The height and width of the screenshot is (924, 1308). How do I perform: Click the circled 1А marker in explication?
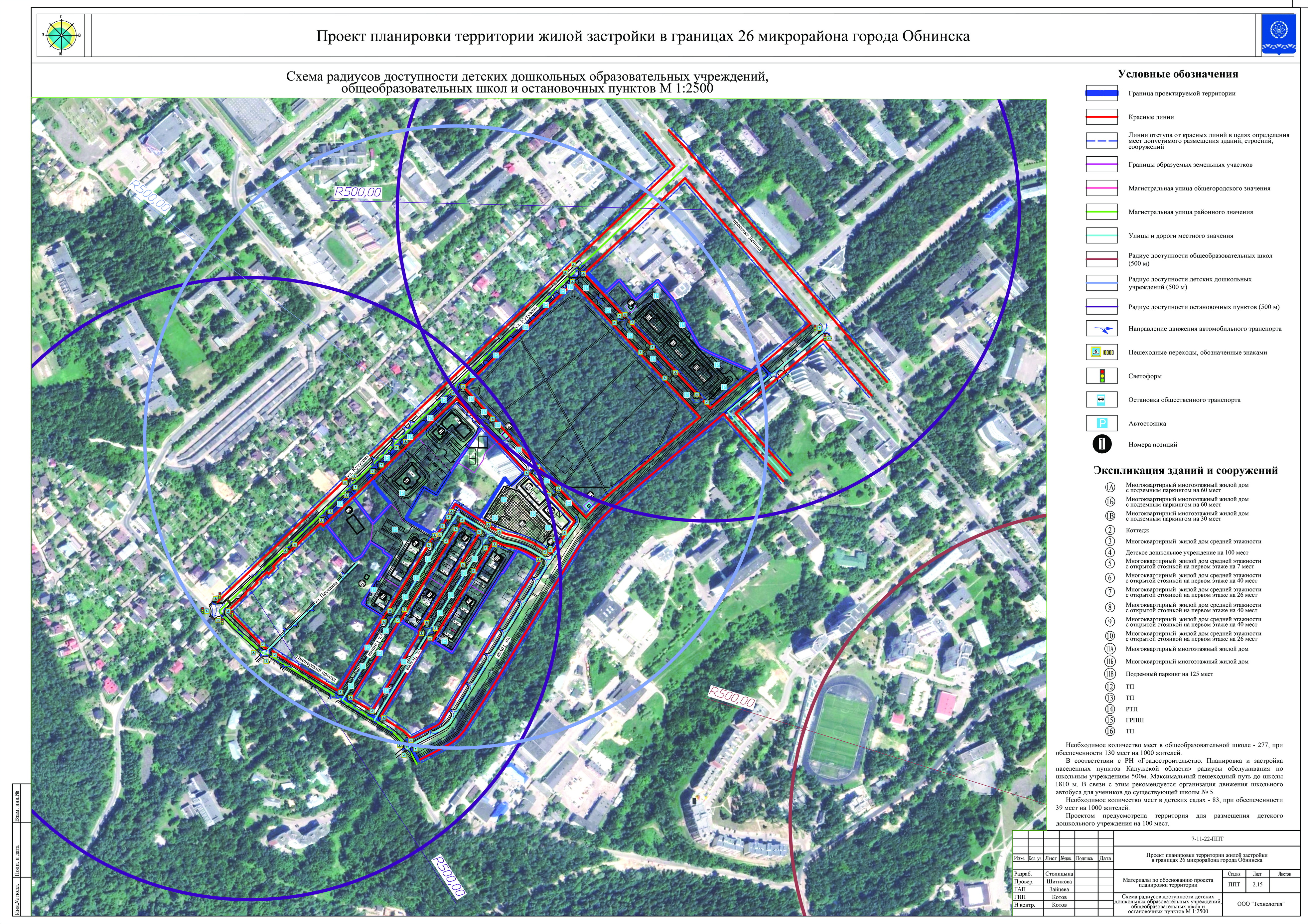pos(1110,488)
